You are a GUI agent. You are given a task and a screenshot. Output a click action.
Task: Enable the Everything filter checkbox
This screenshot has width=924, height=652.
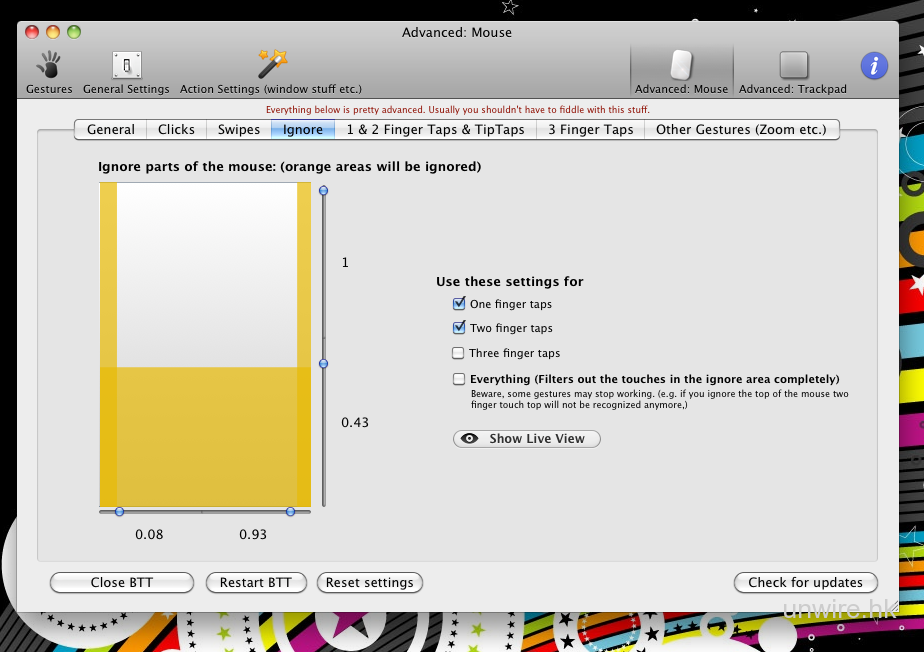tap(459, 379)
